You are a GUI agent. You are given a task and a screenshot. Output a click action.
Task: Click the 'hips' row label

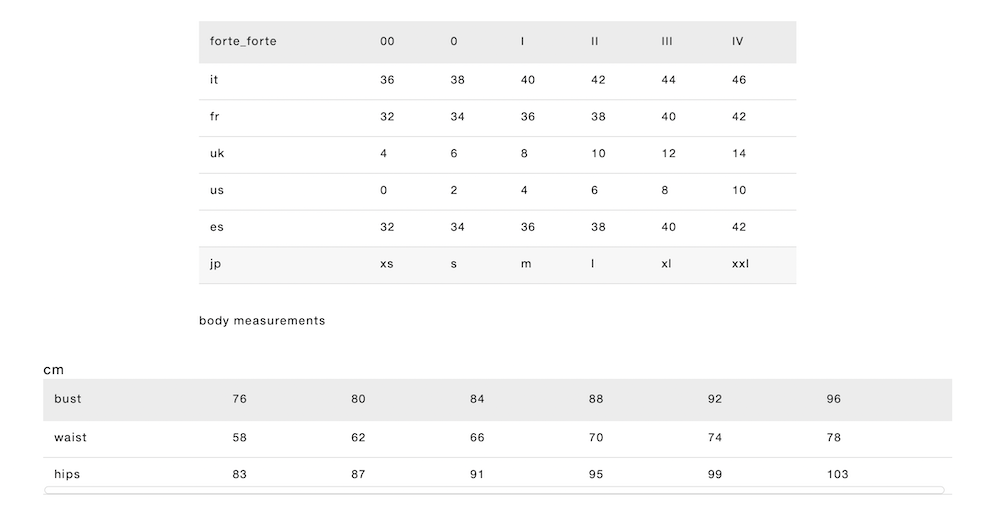[x=67, y=474]
